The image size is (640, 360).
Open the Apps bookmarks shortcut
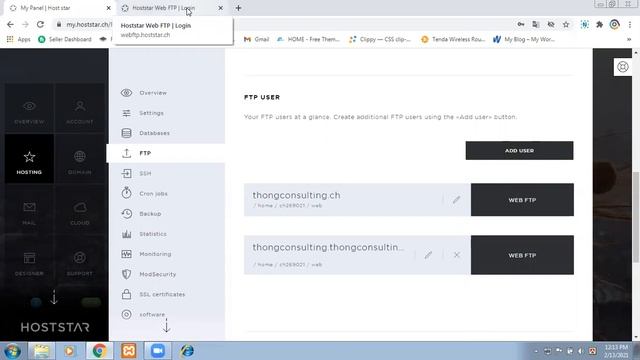point(18,39)
